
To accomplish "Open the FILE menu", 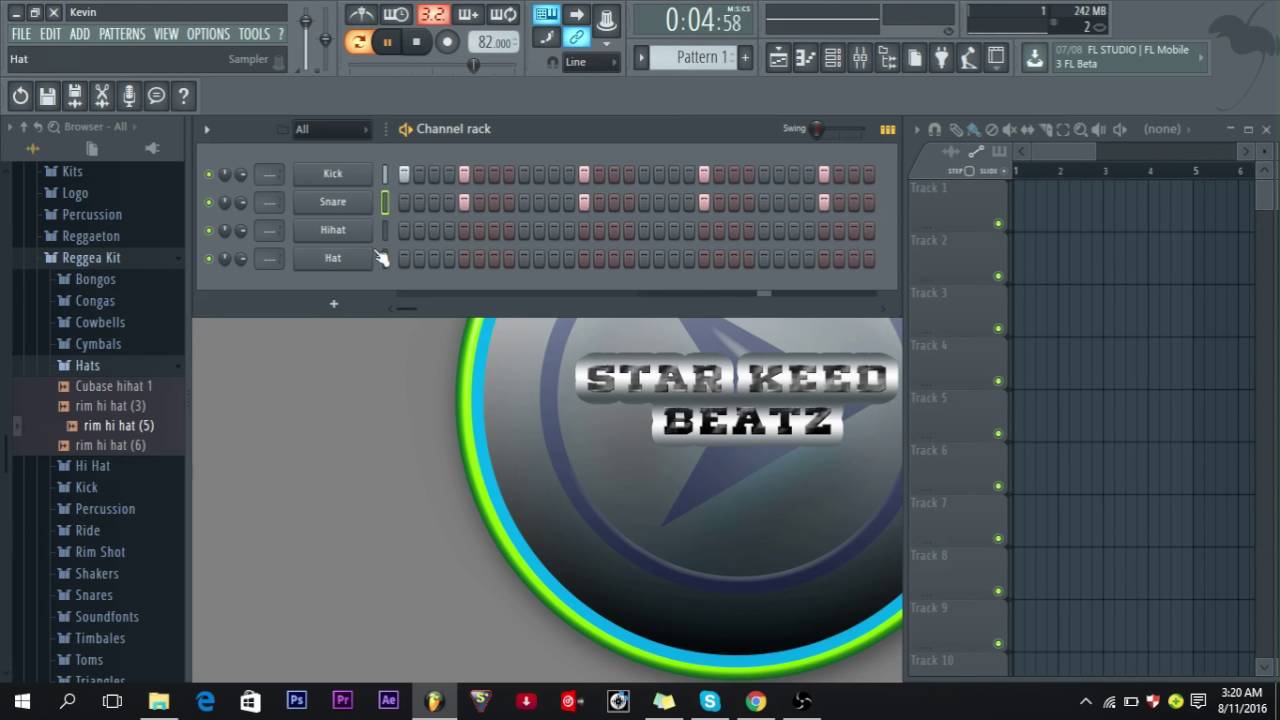I will point(21,34).
